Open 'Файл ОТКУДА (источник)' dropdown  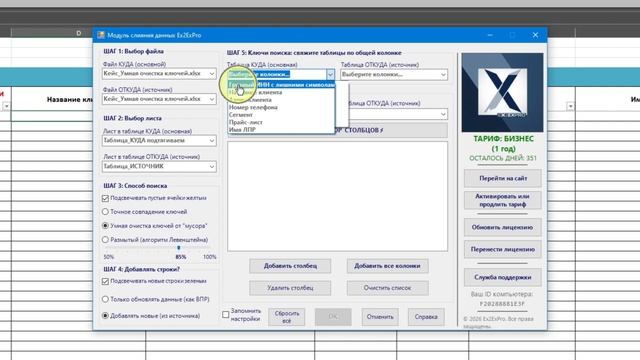tap(159, 99)
